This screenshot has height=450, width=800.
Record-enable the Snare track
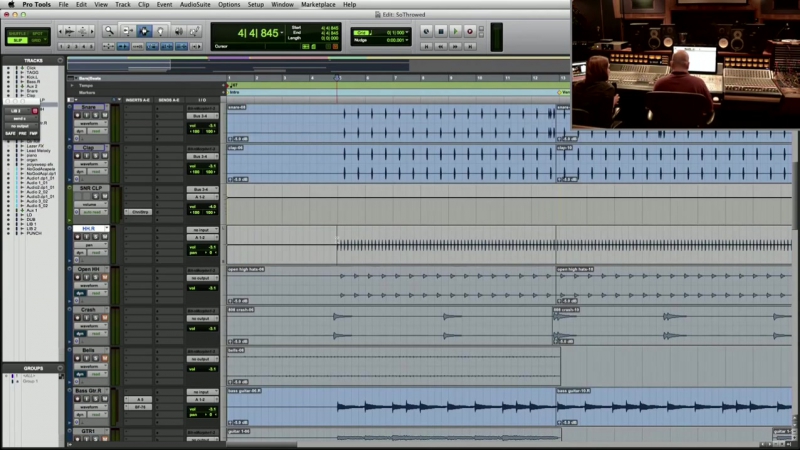click(78, 115)
